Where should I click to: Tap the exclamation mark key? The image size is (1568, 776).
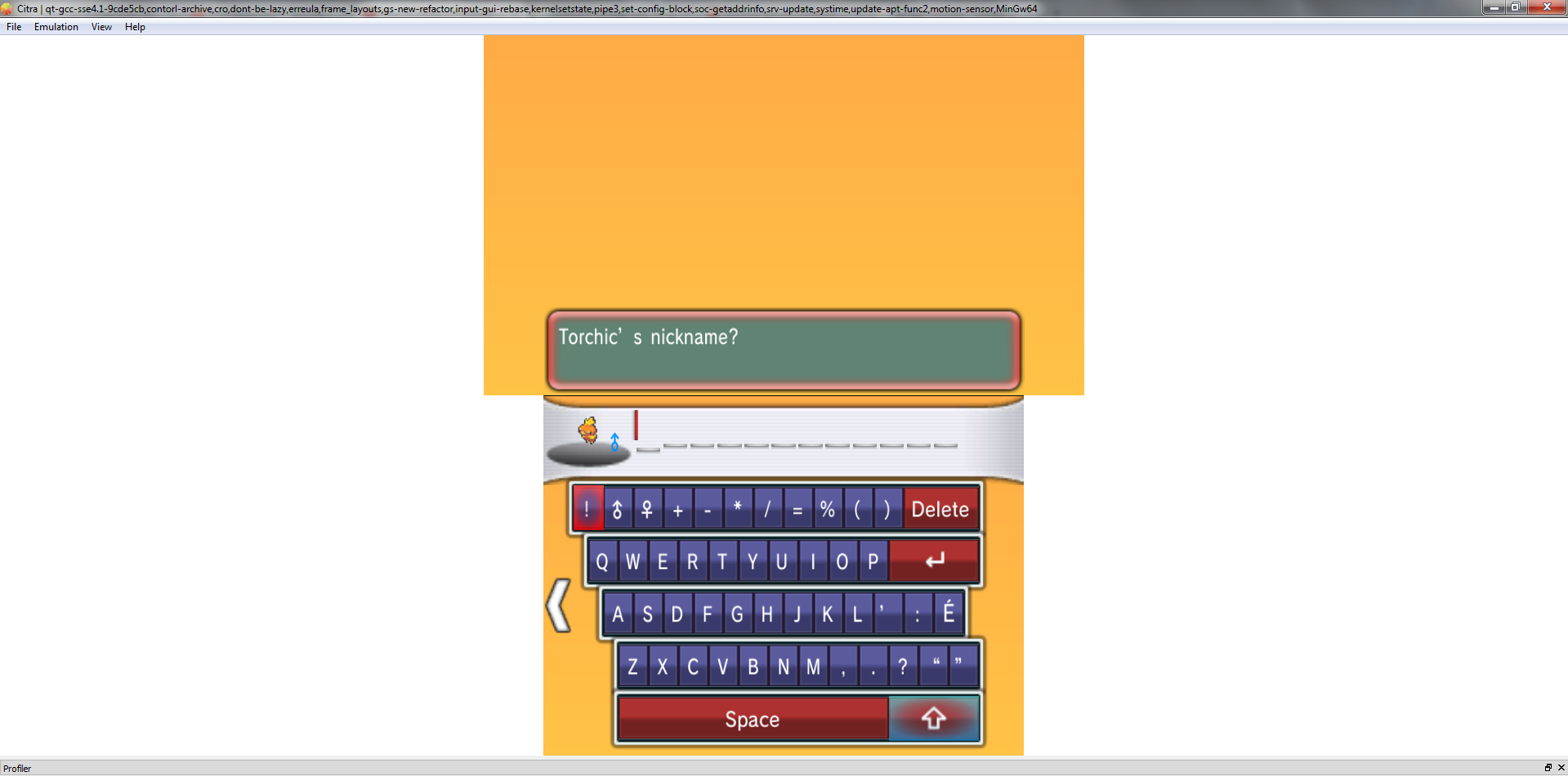point(587,510)
